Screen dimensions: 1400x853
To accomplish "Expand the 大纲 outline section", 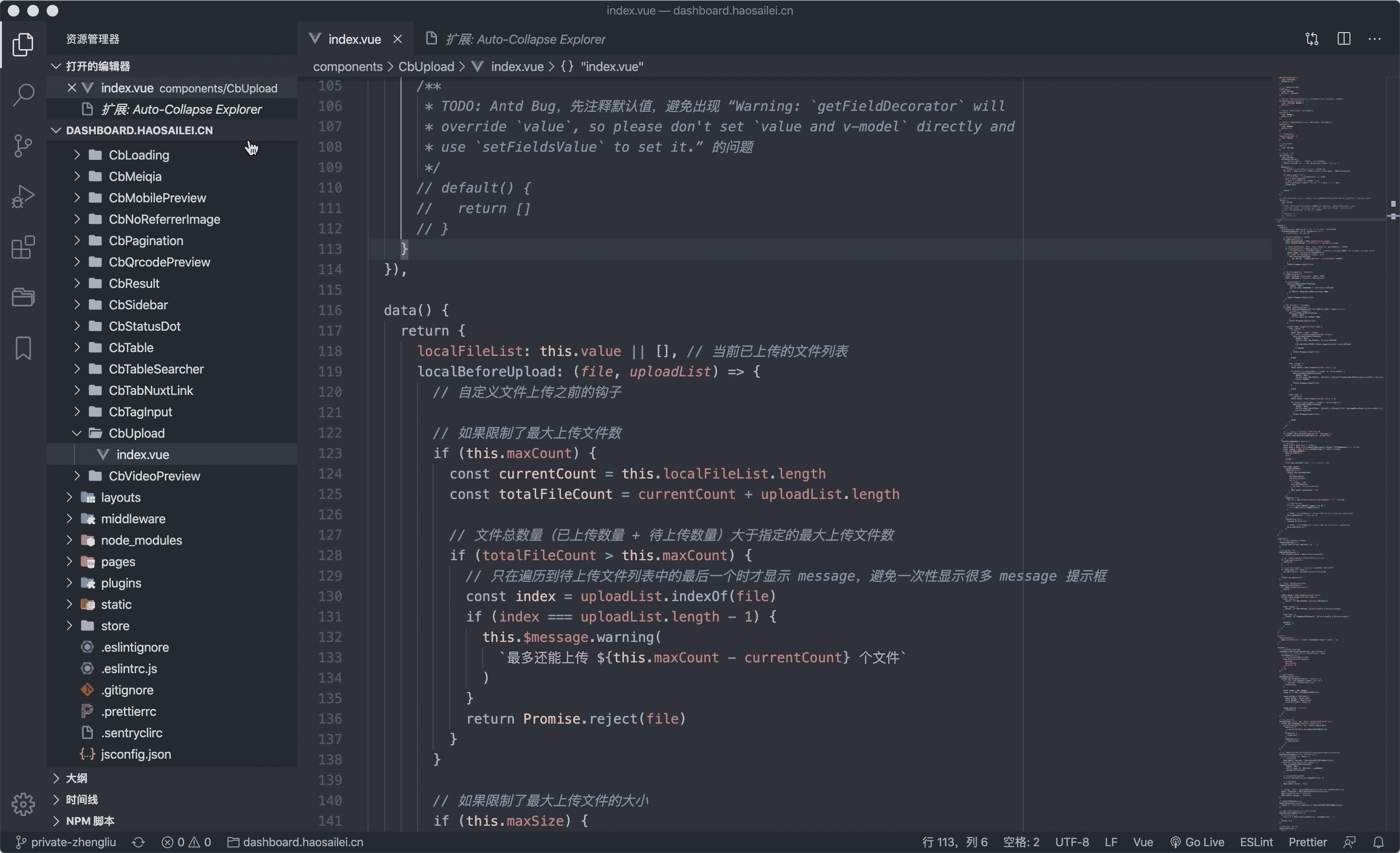I will (76, 778).
